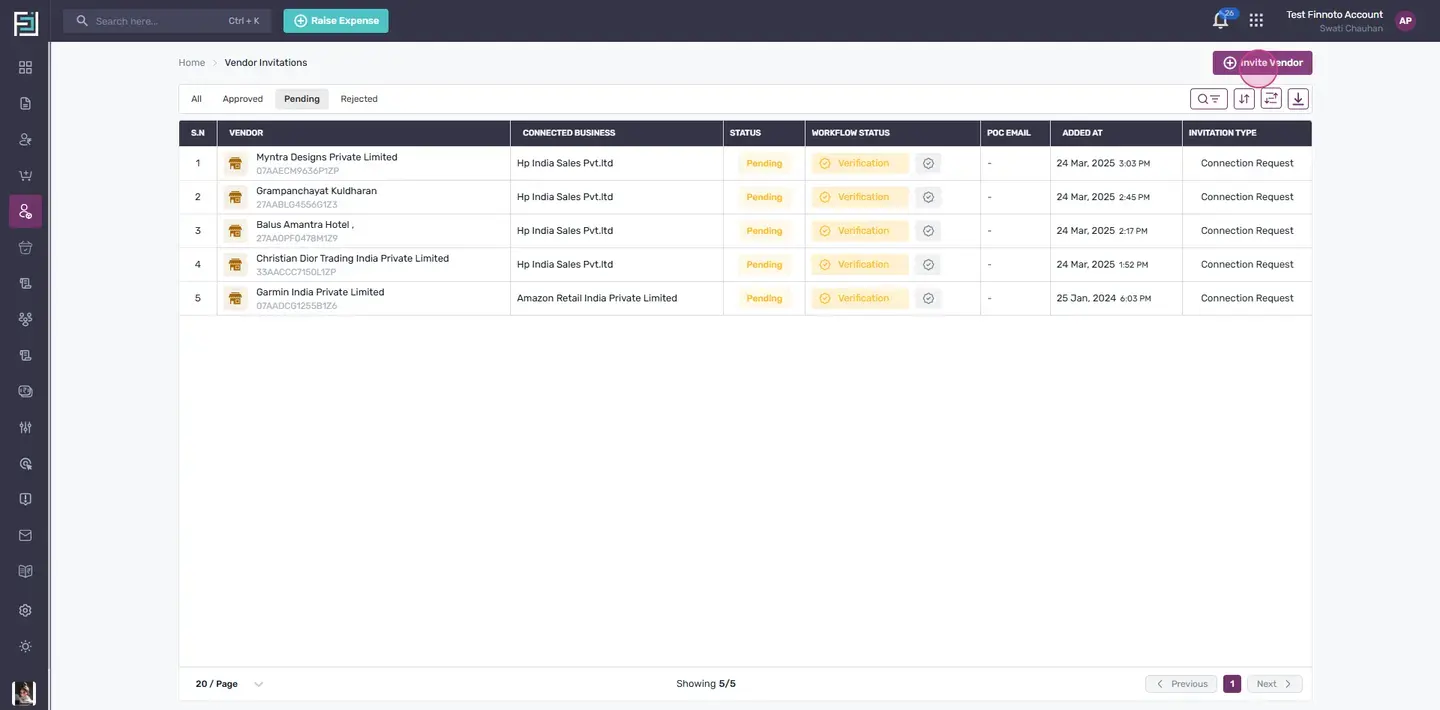
Task: Open the apps grid launcher icon
Action: click(1256, 20)
